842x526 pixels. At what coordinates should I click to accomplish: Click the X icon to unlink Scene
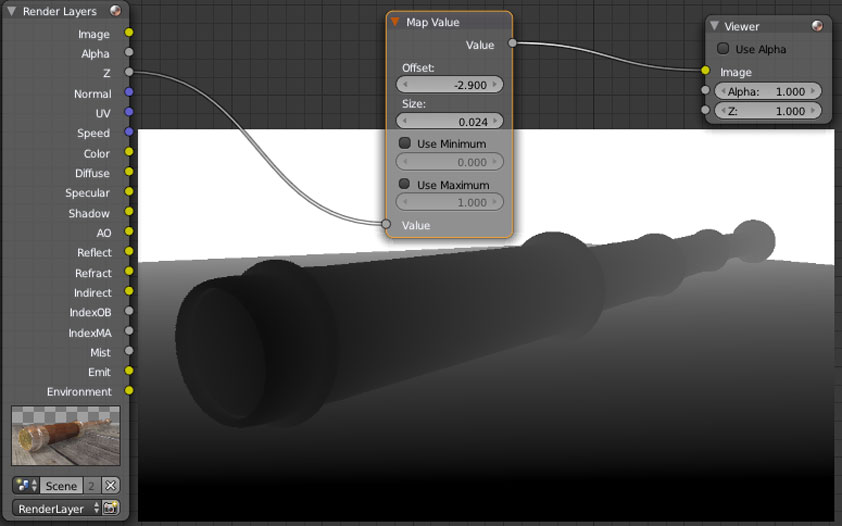coord(110,485)
